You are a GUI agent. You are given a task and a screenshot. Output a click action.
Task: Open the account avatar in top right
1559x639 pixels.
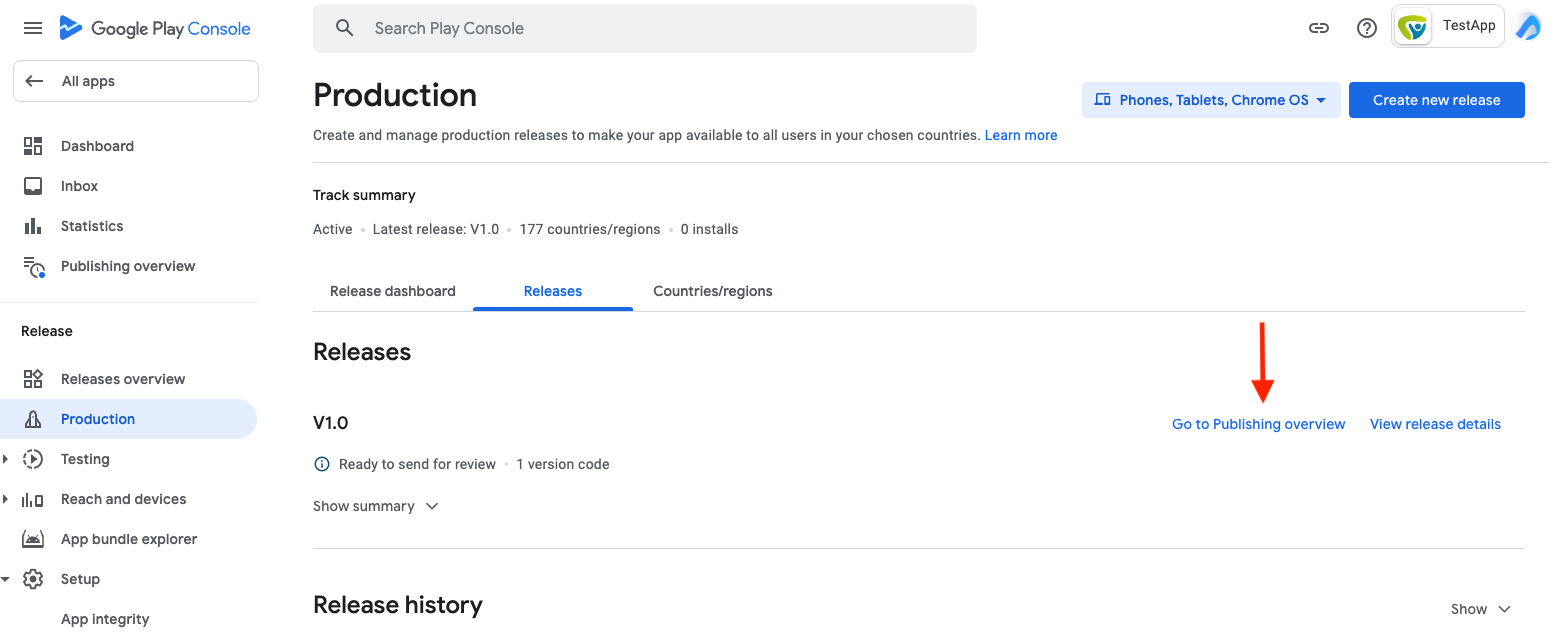pos(1528,27)
